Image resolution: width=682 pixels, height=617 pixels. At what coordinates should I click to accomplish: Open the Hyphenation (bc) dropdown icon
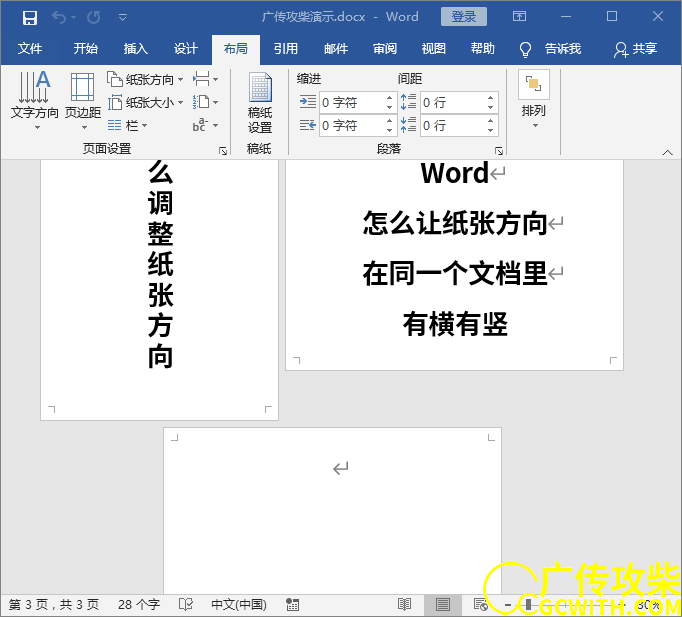205,125
